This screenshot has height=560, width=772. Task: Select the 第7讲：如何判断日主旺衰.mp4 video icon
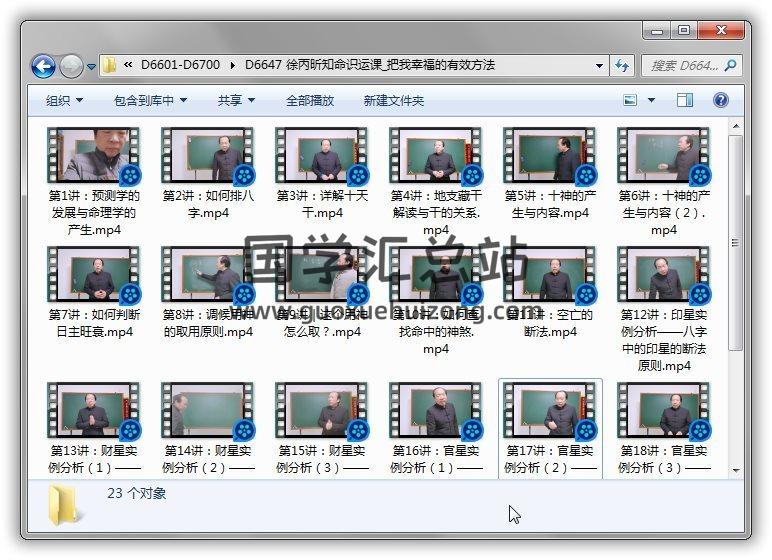click(93, 273)
